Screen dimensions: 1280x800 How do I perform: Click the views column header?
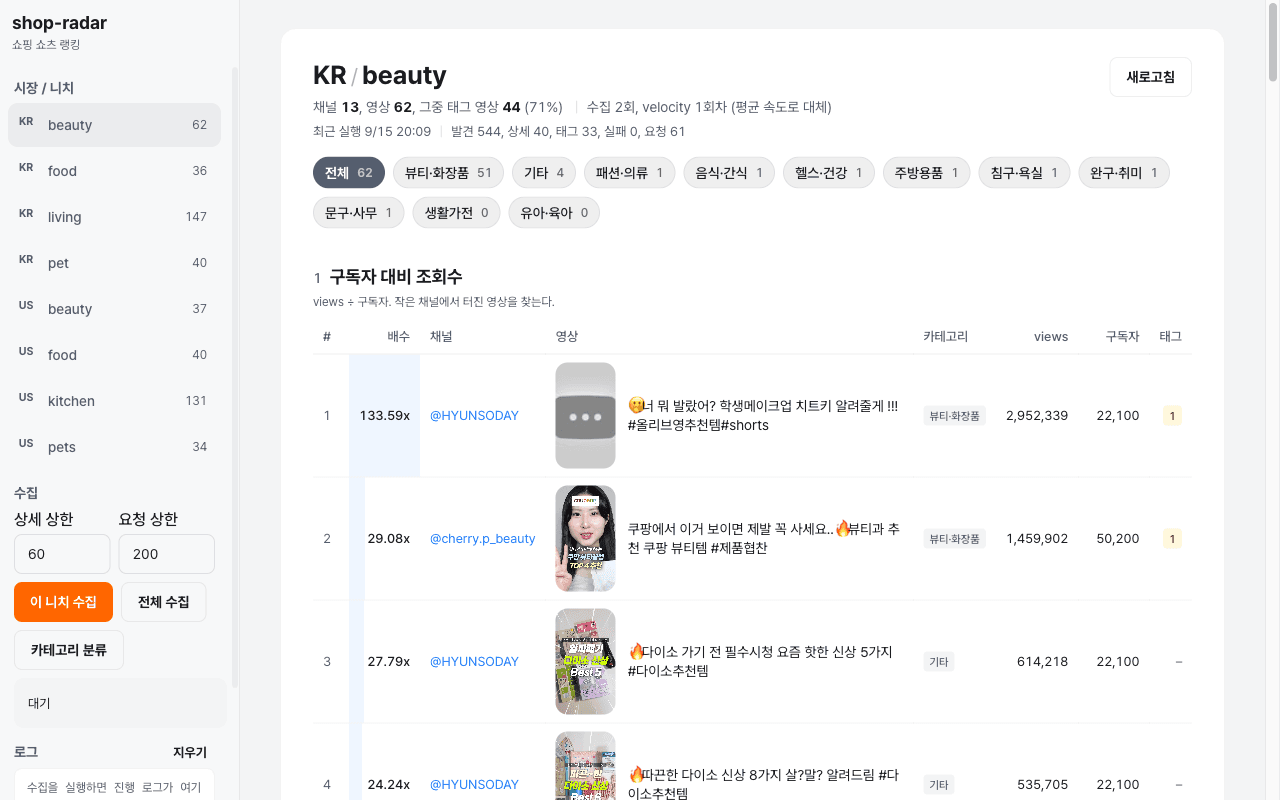pos(1051,337)
